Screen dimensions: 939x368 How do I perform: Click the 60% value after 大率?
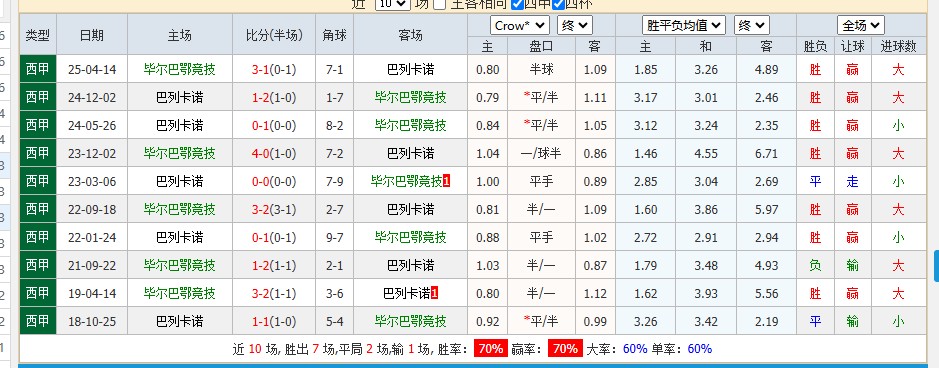635,349
